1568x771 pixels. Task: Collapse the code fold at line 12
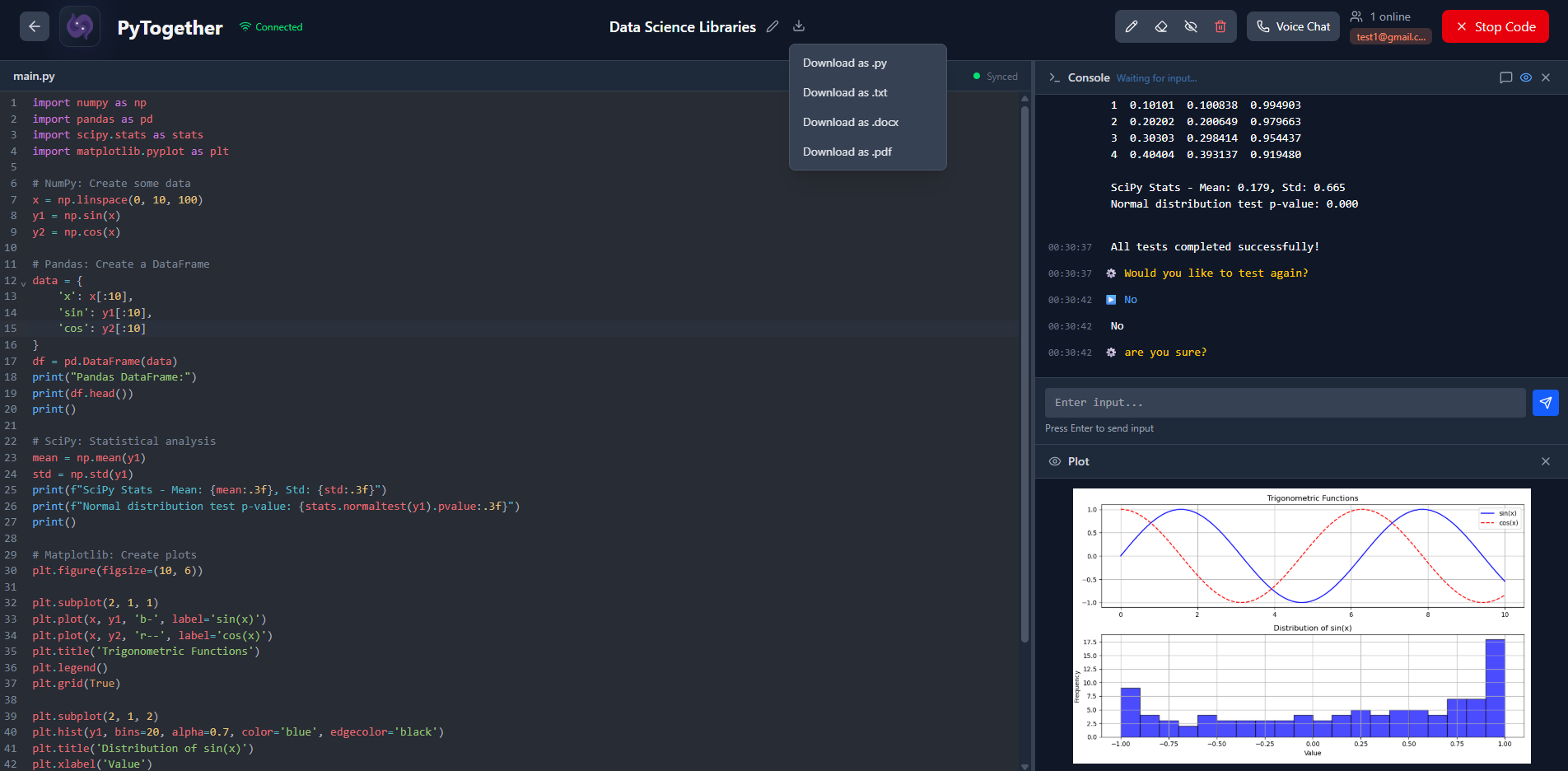click(x=24, y=281)
